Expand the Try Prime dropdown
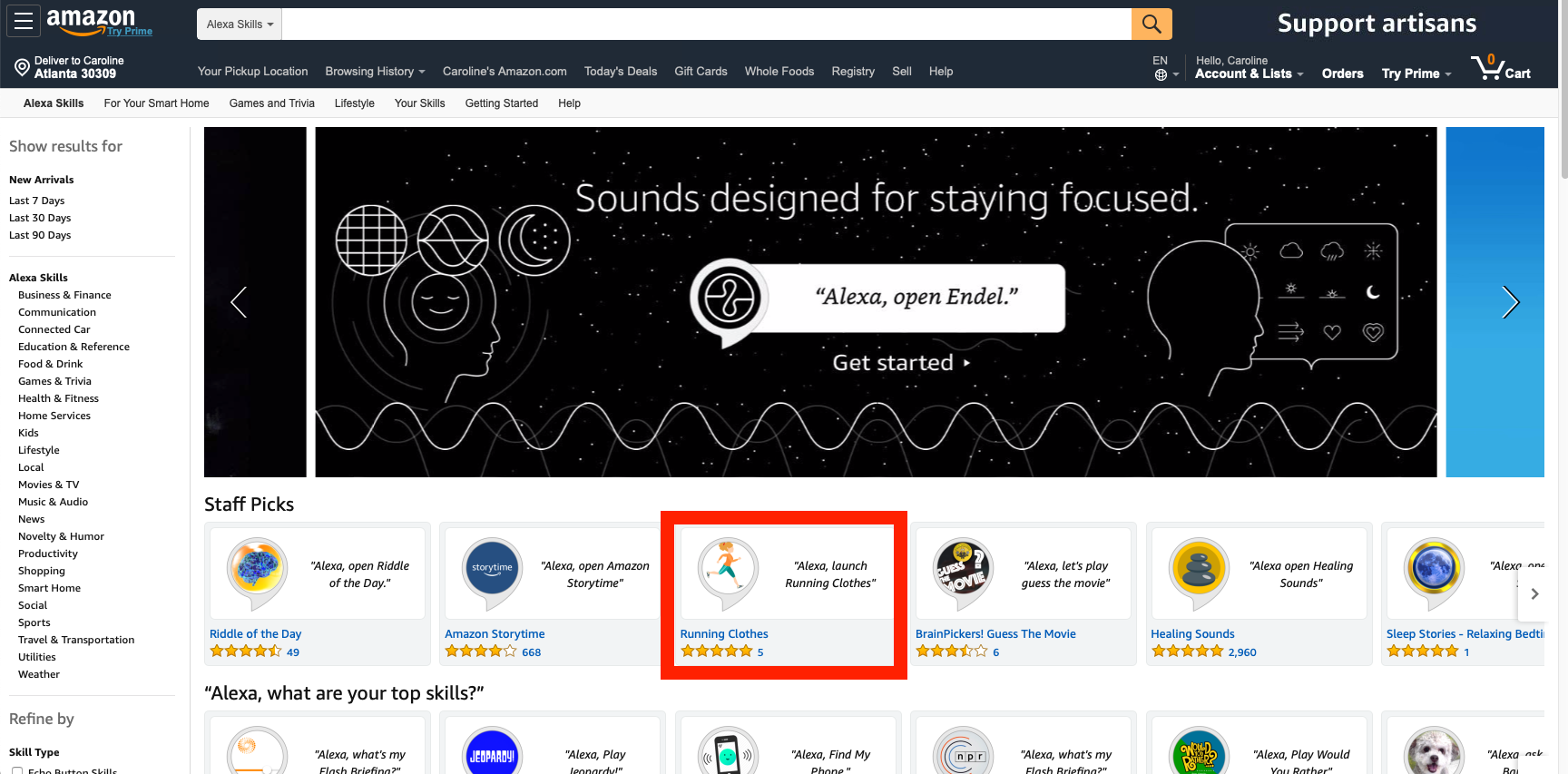Image resolution: width=1568 pixels, height=774 pixels. pyautogui.click(x=1416, y=73)
